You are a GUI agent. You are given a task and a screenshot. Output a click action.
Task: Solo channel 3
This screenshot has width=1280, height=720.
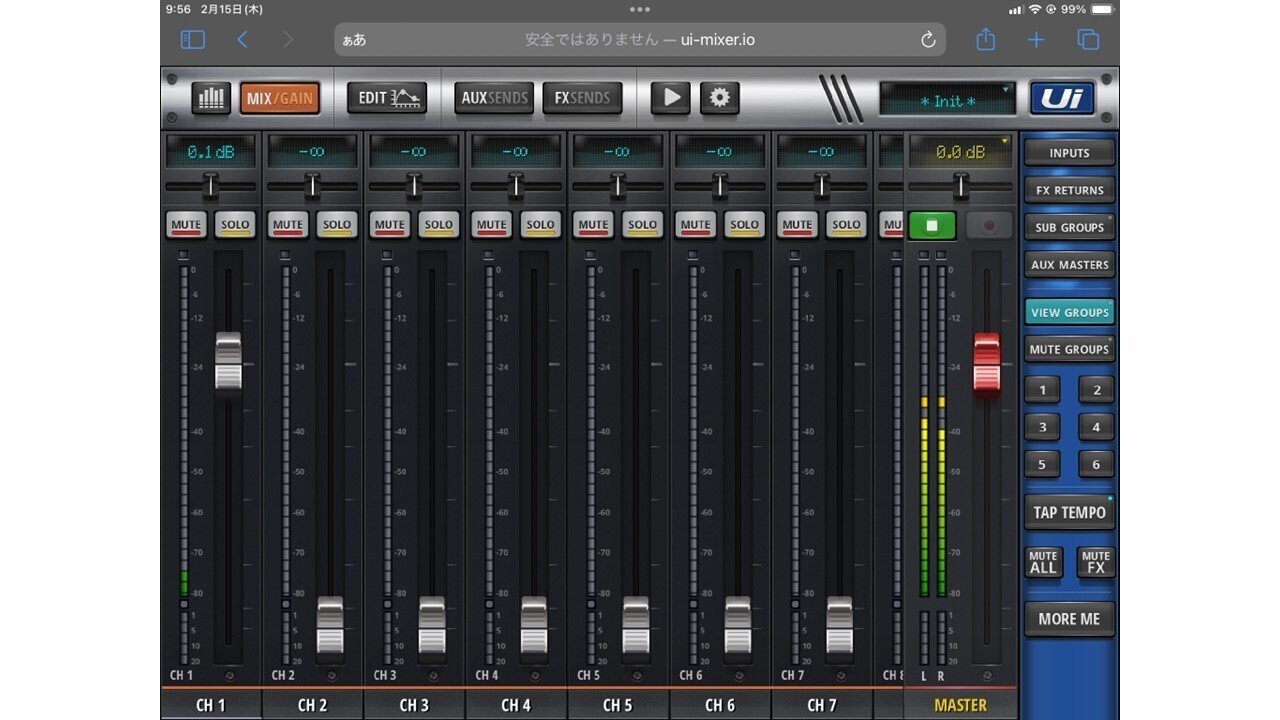click(x=439, y=225)
